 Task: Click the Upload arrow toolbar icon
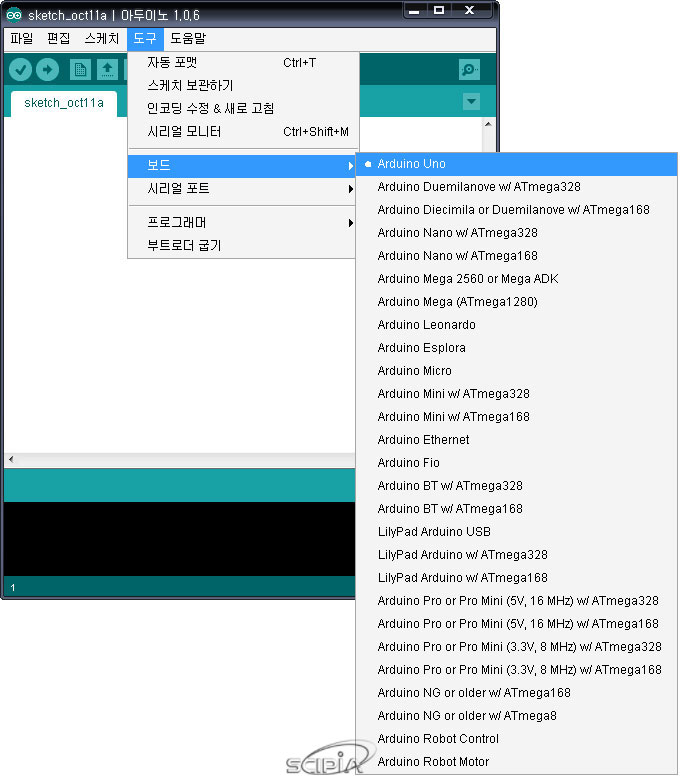pos(48,70)
